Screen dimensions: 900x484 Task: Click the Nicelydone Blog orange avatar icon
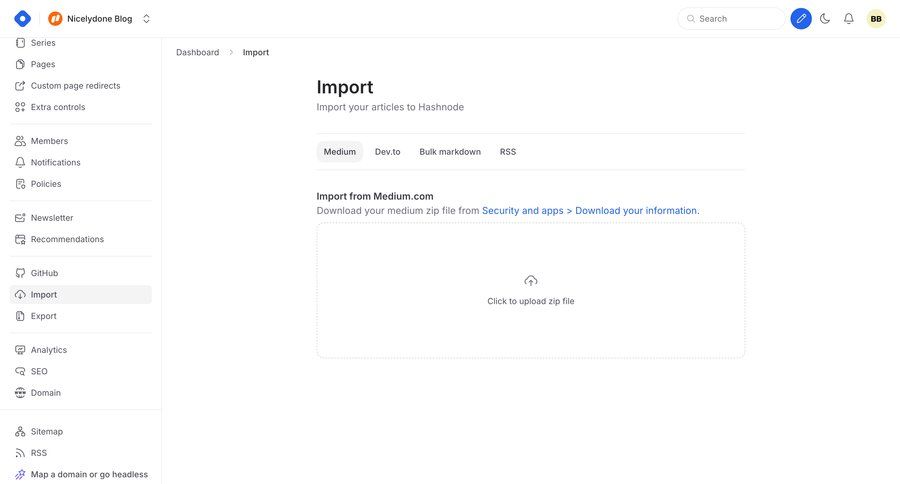pyautogui.click(x=55, y=18)
